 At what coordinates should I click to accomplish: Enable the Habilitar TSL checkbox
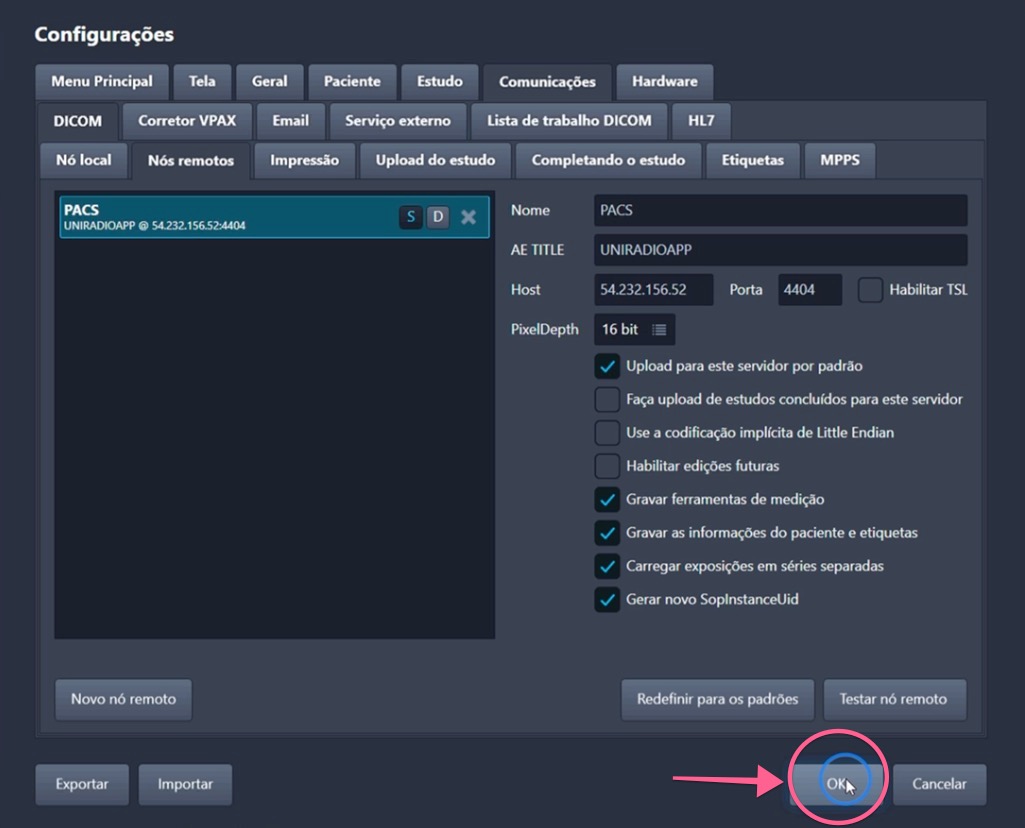[870, 290]
